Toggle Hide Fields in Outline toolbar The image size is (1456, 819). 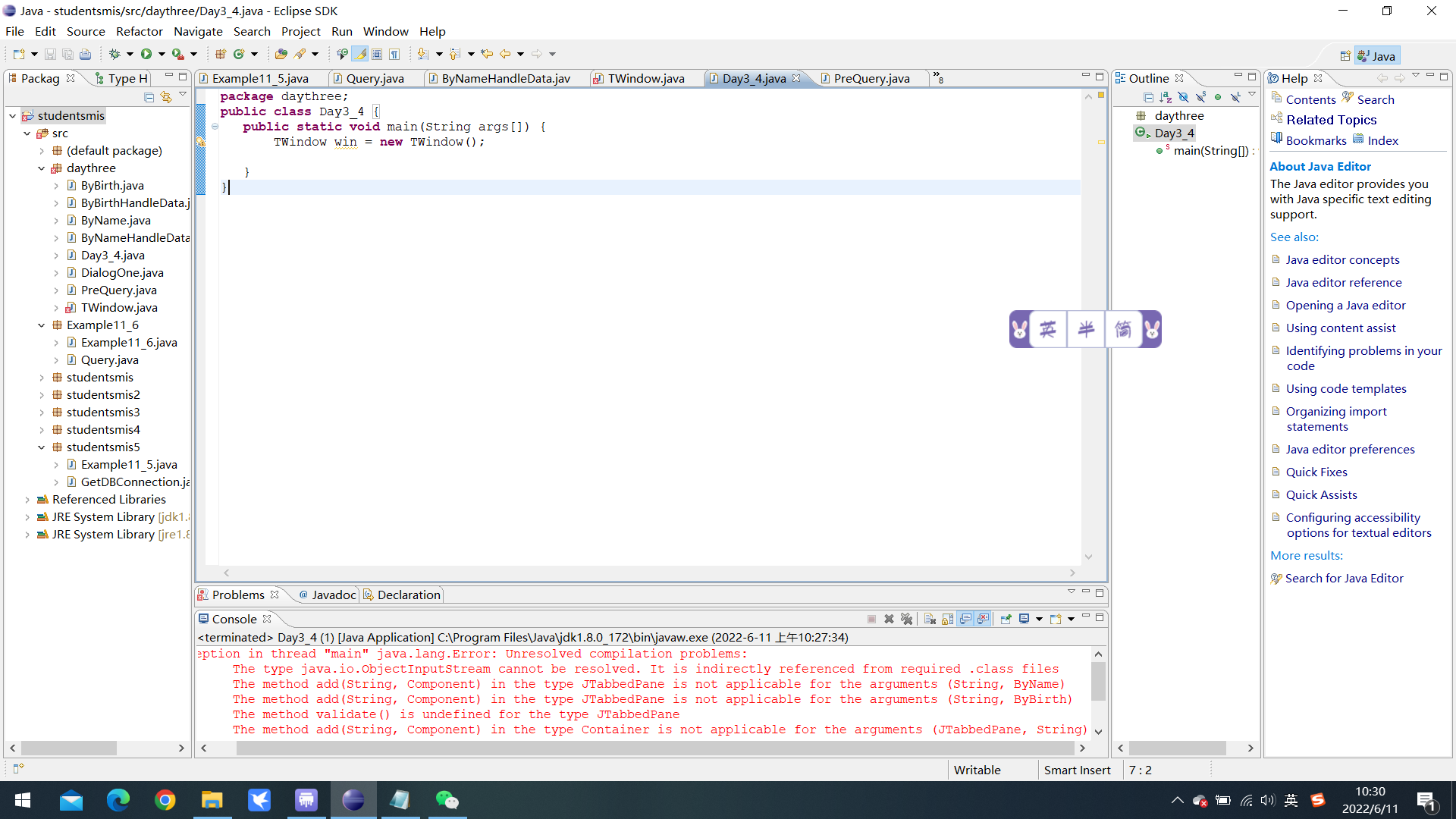[x=1183, y=97]
